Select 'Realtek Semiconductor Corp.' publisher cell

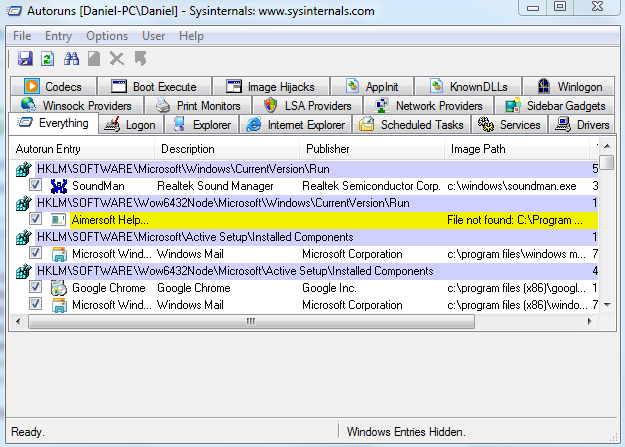(371, 186)
